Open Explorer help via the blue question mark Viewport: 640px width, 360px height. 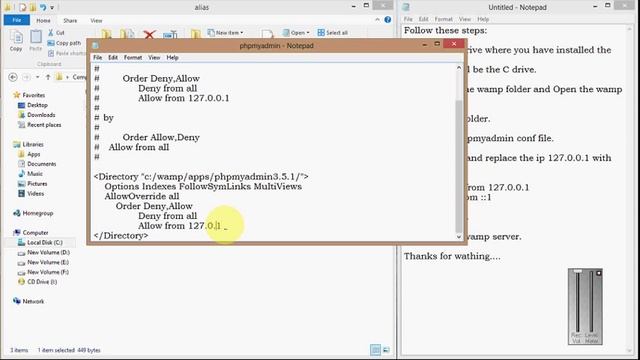[388, 20]
